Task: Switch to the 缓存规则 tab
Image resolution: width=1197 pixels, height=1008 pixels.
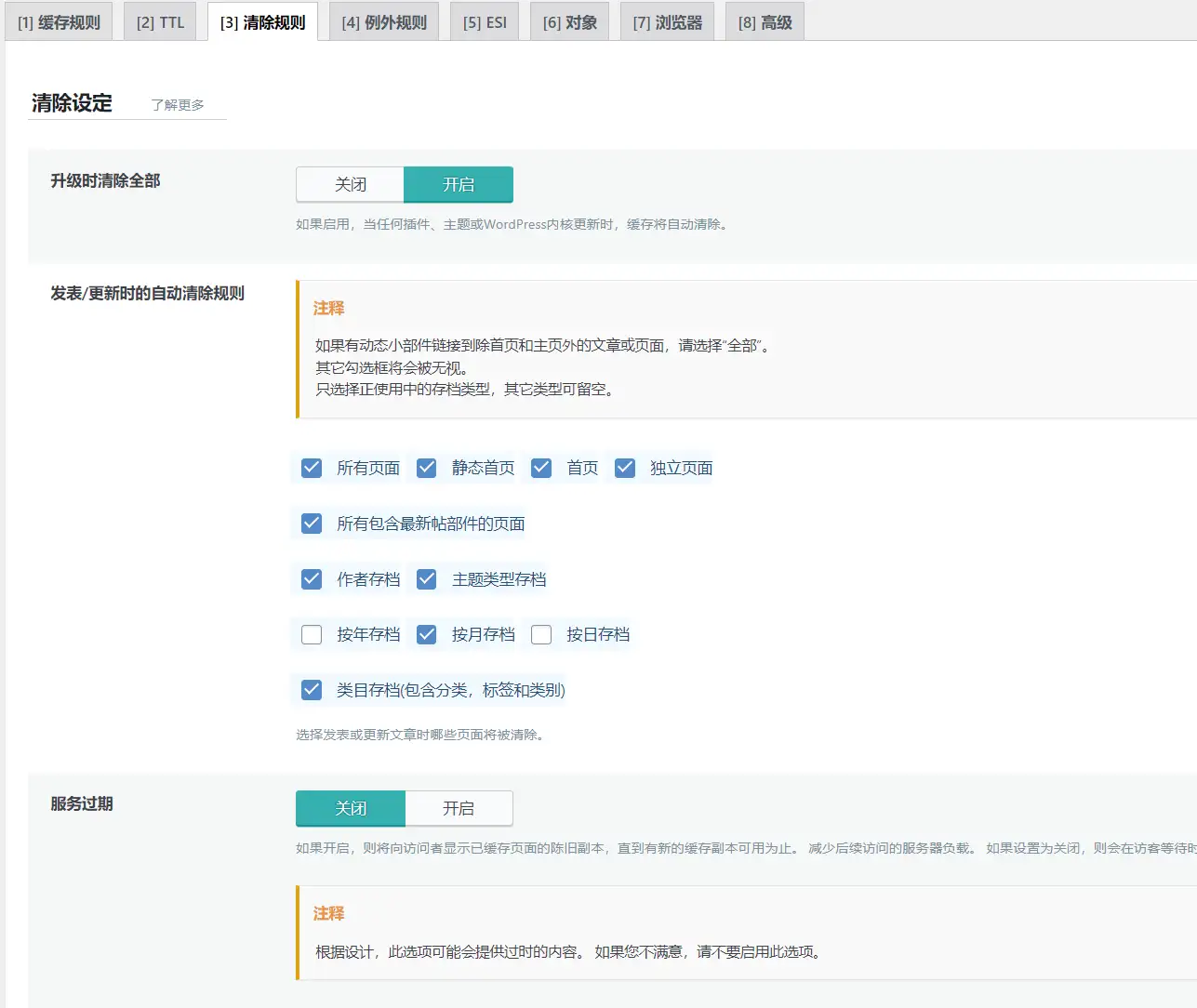Action: 59,22
